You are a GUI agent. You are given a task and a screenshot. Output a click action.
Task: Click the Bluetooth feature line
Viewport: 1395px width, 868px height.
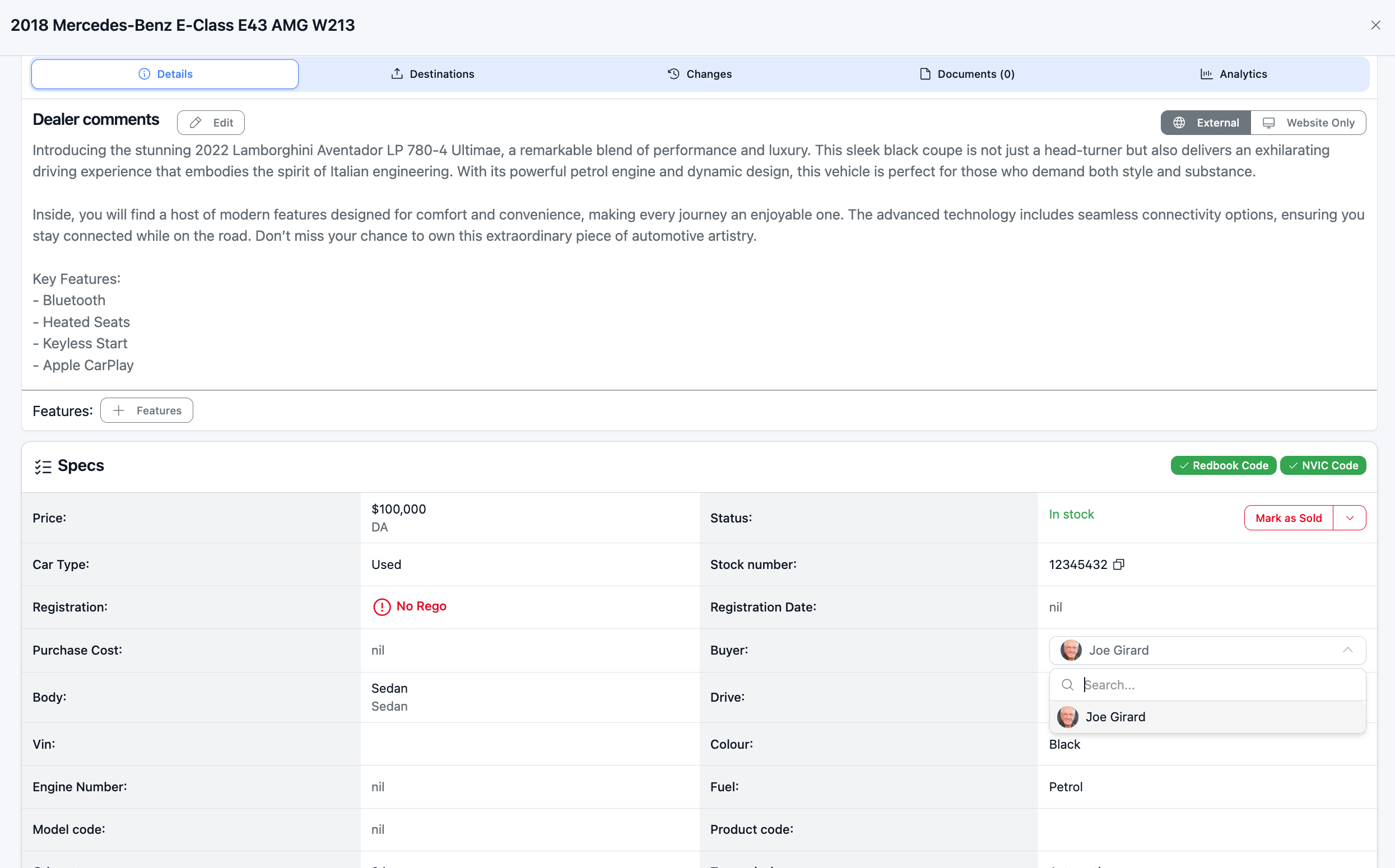tap(69, 300)
